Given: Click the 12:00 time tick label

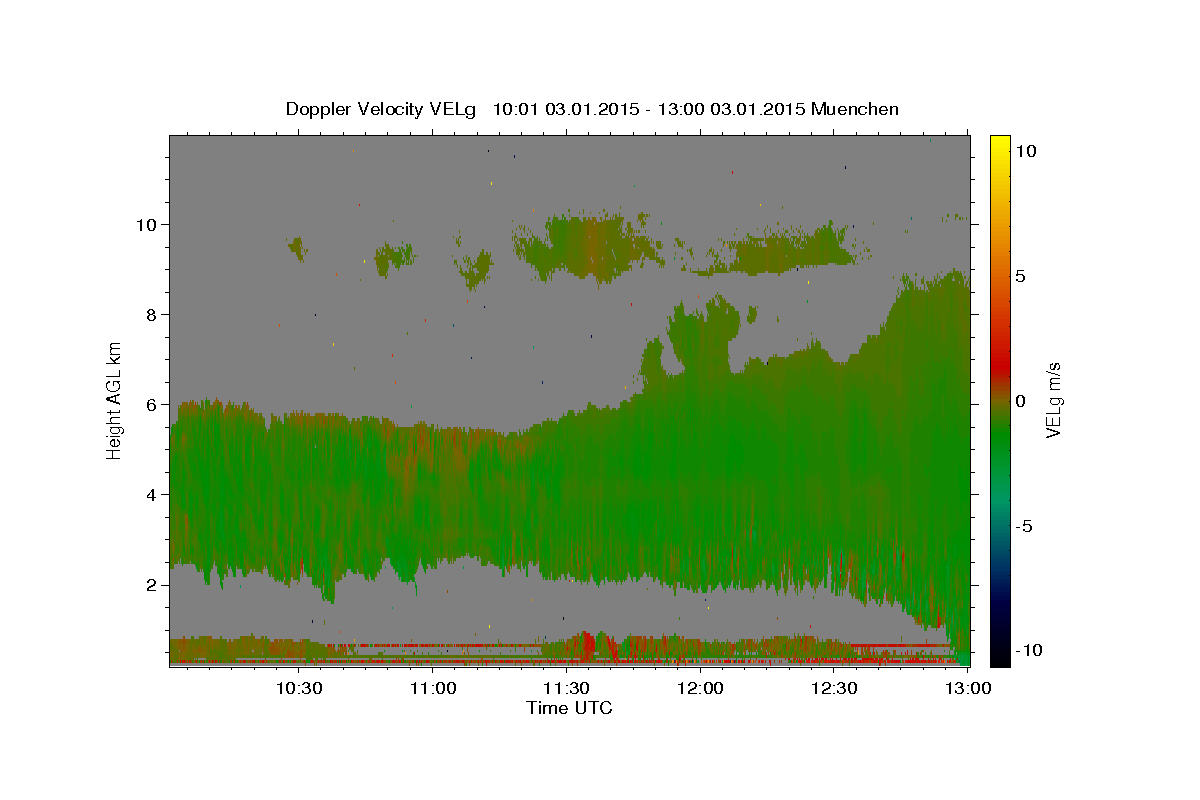Looking at the screenshot, I should point(701,688).
